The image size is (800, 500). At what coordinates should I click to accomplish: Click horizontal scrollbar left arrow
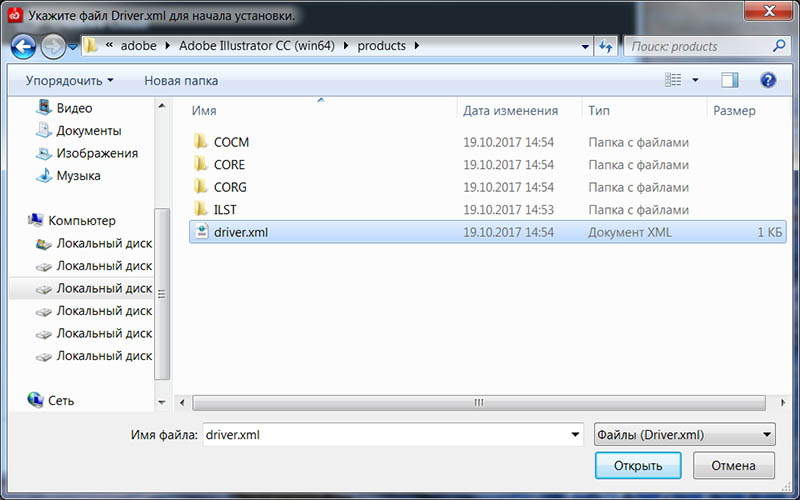pyautogui.click(x=182, y=403)
